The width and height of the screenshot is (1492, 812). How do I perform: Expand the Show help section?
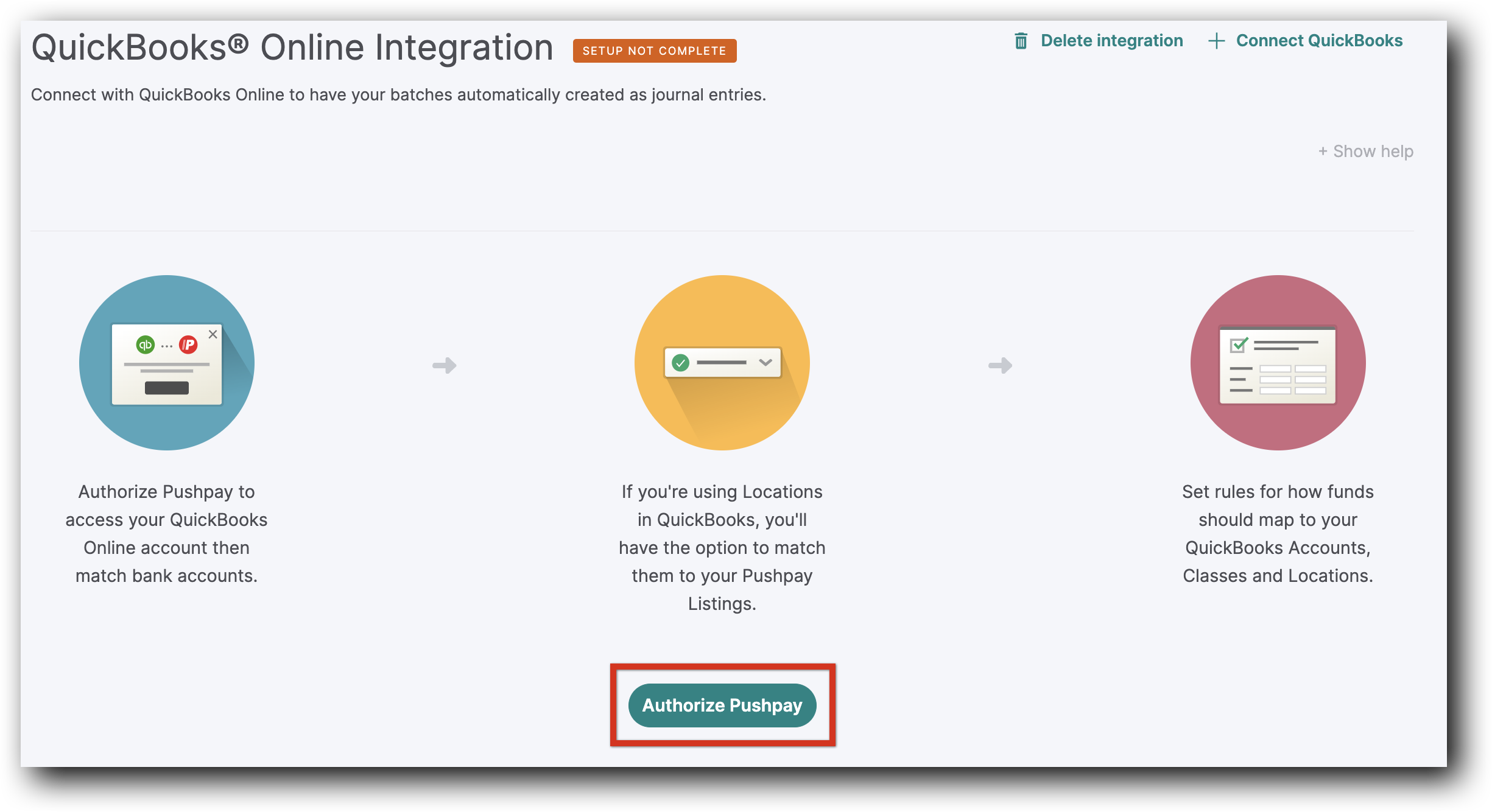(x=1366, y=151)
